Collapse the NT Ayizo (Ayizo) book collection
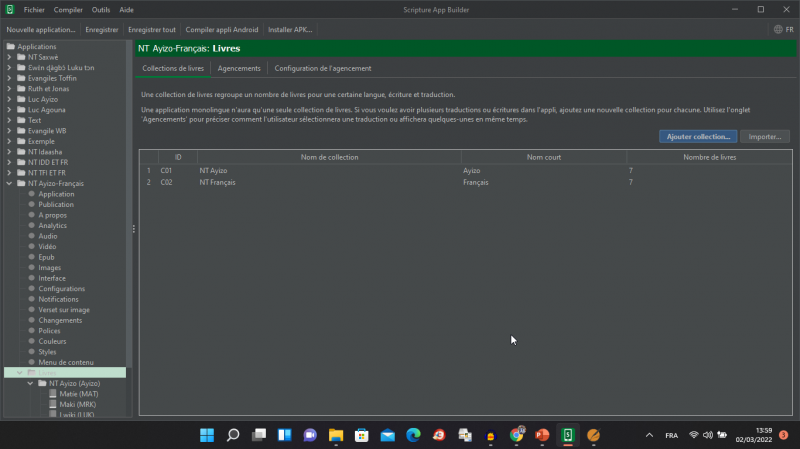 click(30, 383)
